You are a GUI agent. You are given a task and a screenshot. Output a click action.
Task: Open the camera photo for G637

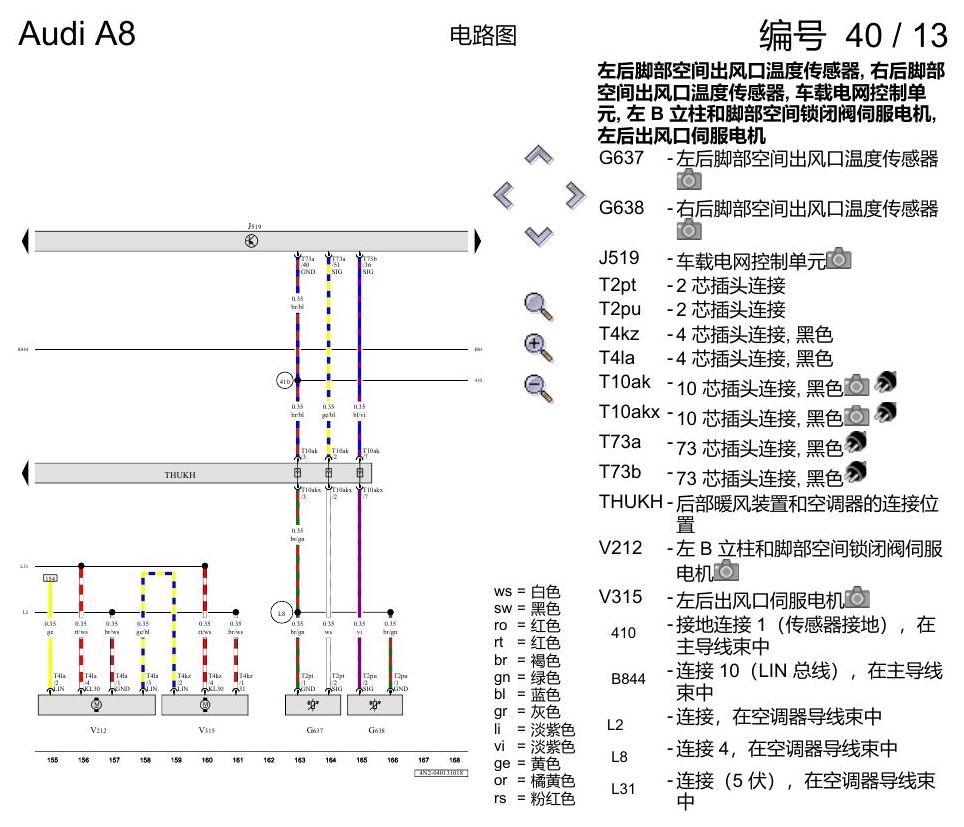tap(689, 180)
